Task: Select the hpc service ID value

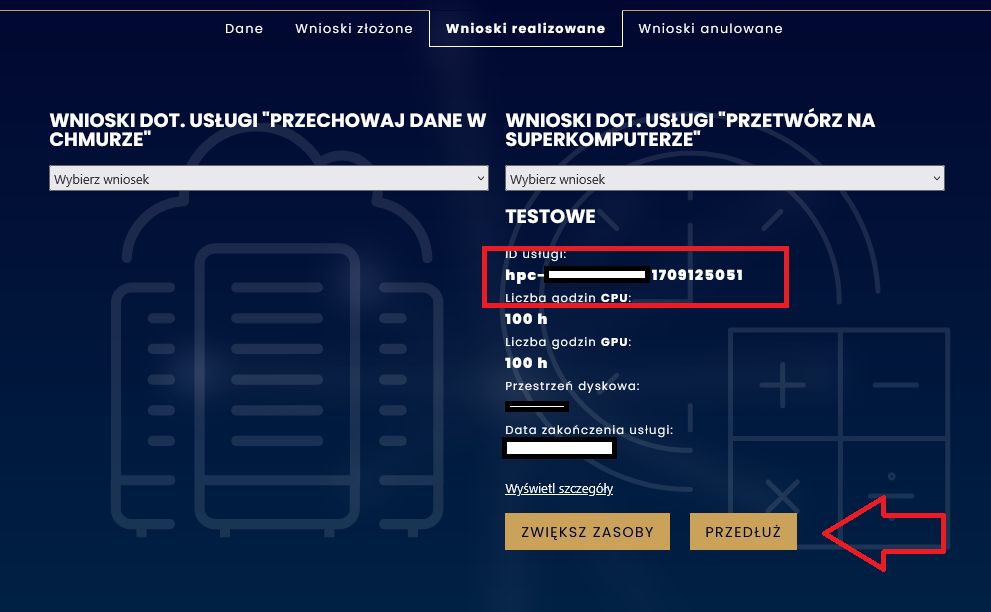Action: pyautogui.click(x=625, y=275)
